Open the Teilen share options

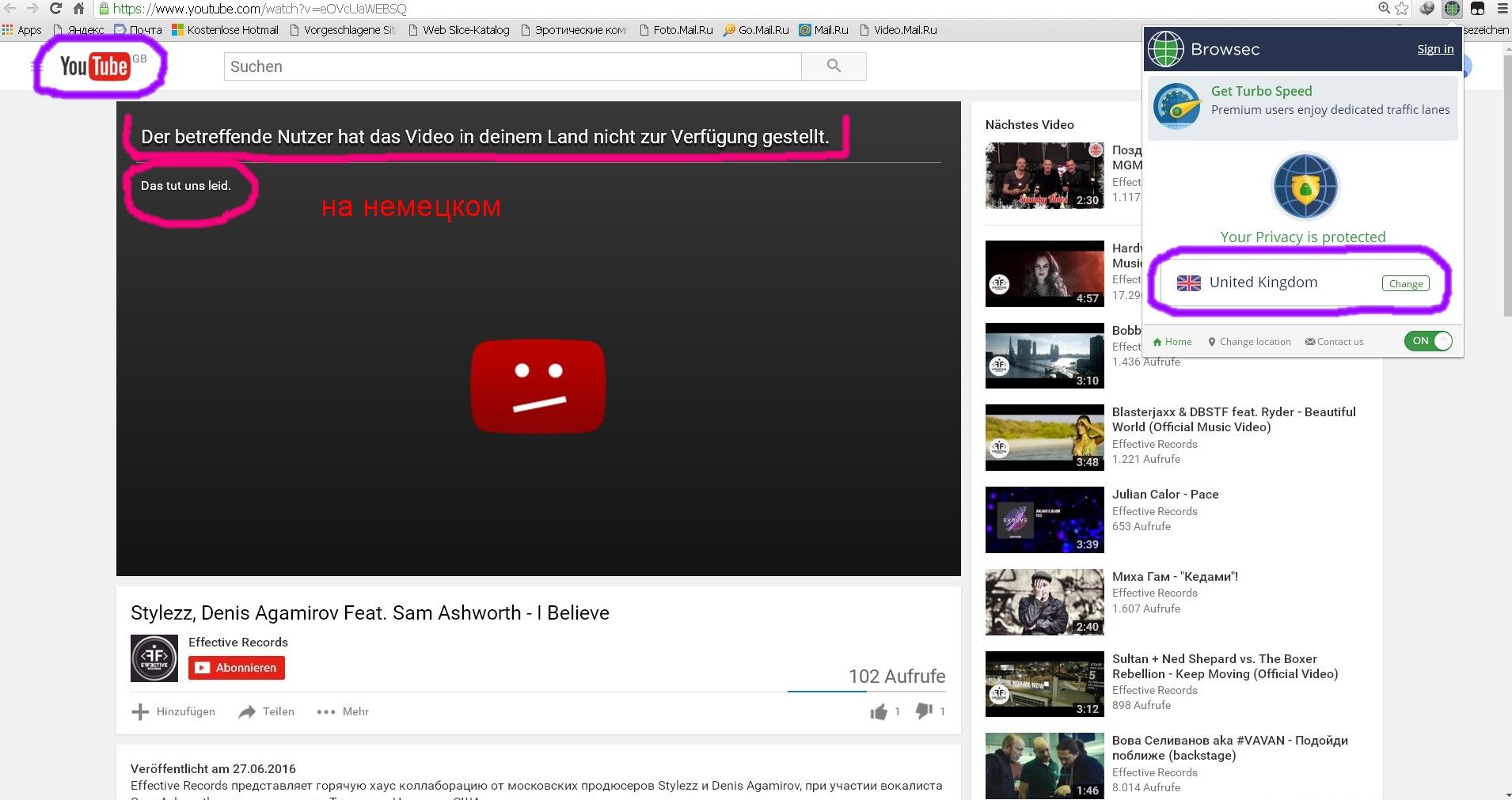click(x=267, y=711)
